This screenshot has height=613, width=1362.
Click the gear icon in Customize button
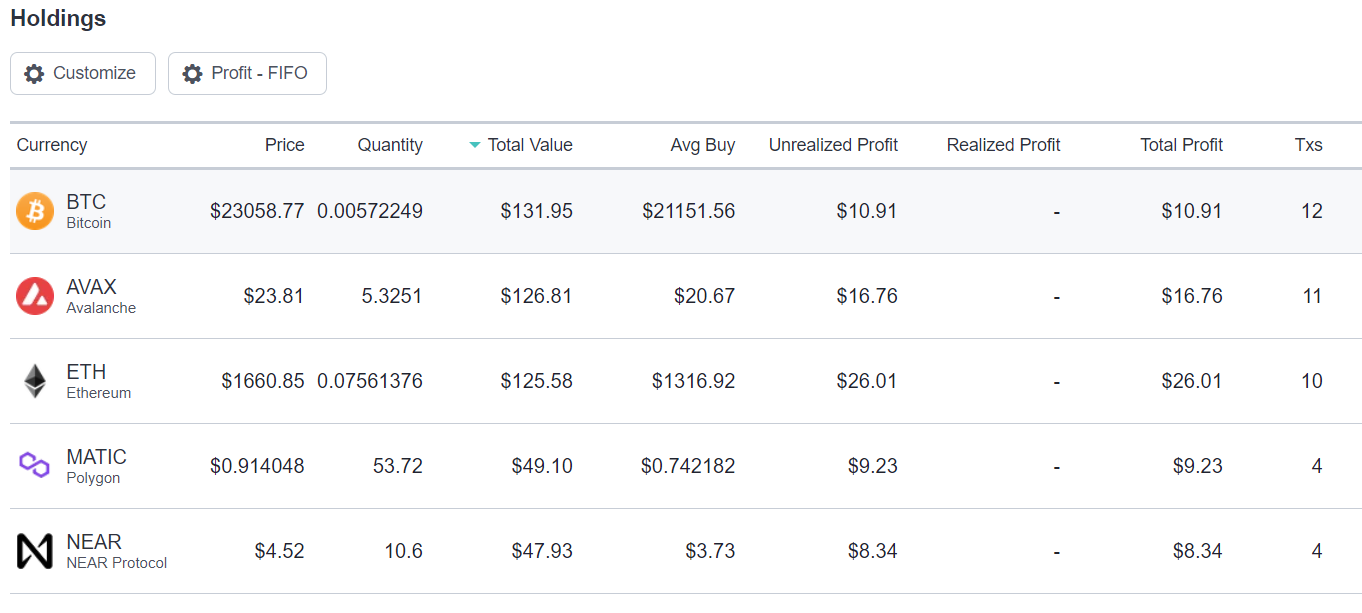click(34, 74)
